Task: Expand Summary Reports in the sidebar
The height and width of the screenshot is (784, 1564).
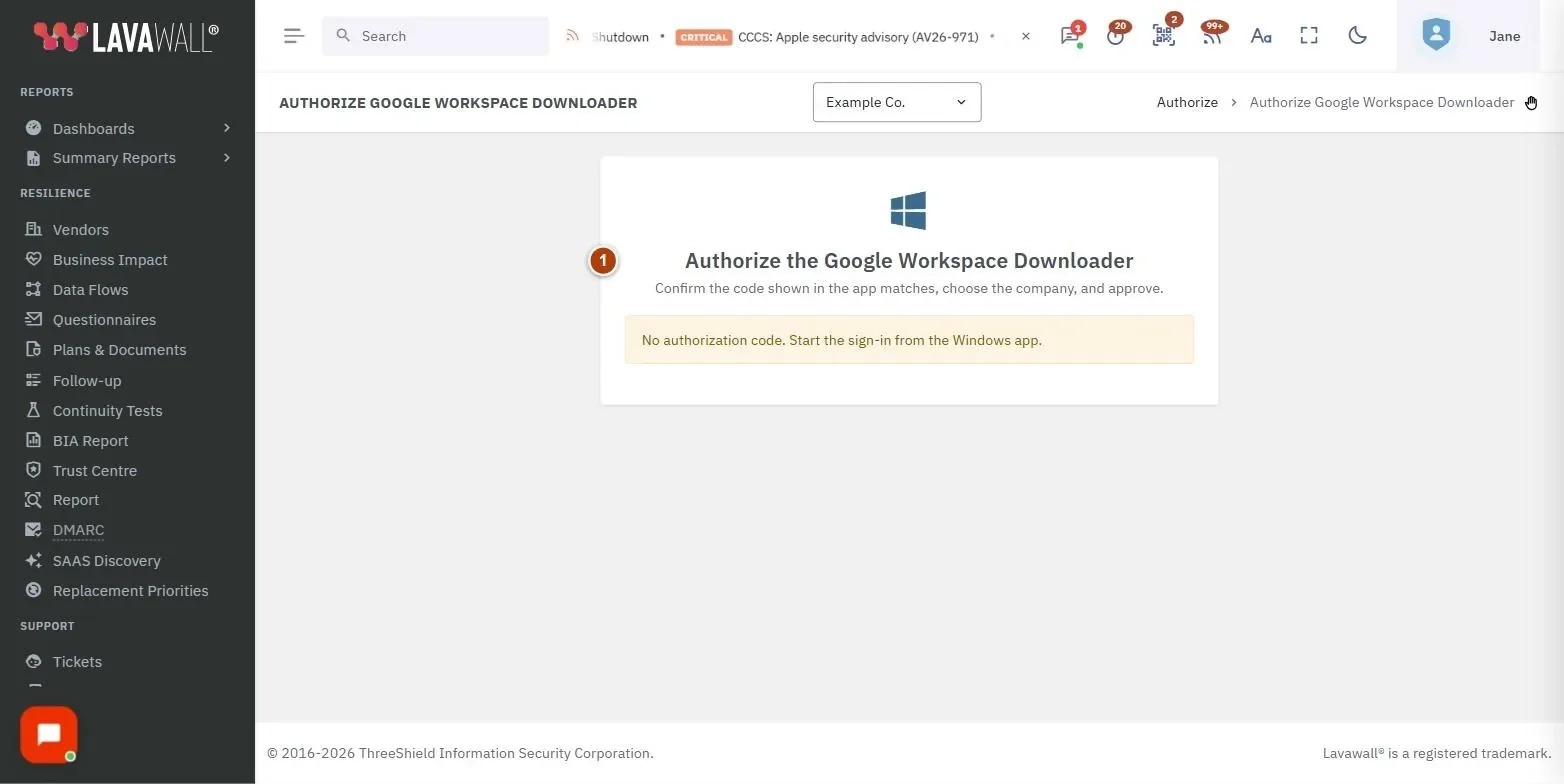Action: pos(128,158)
